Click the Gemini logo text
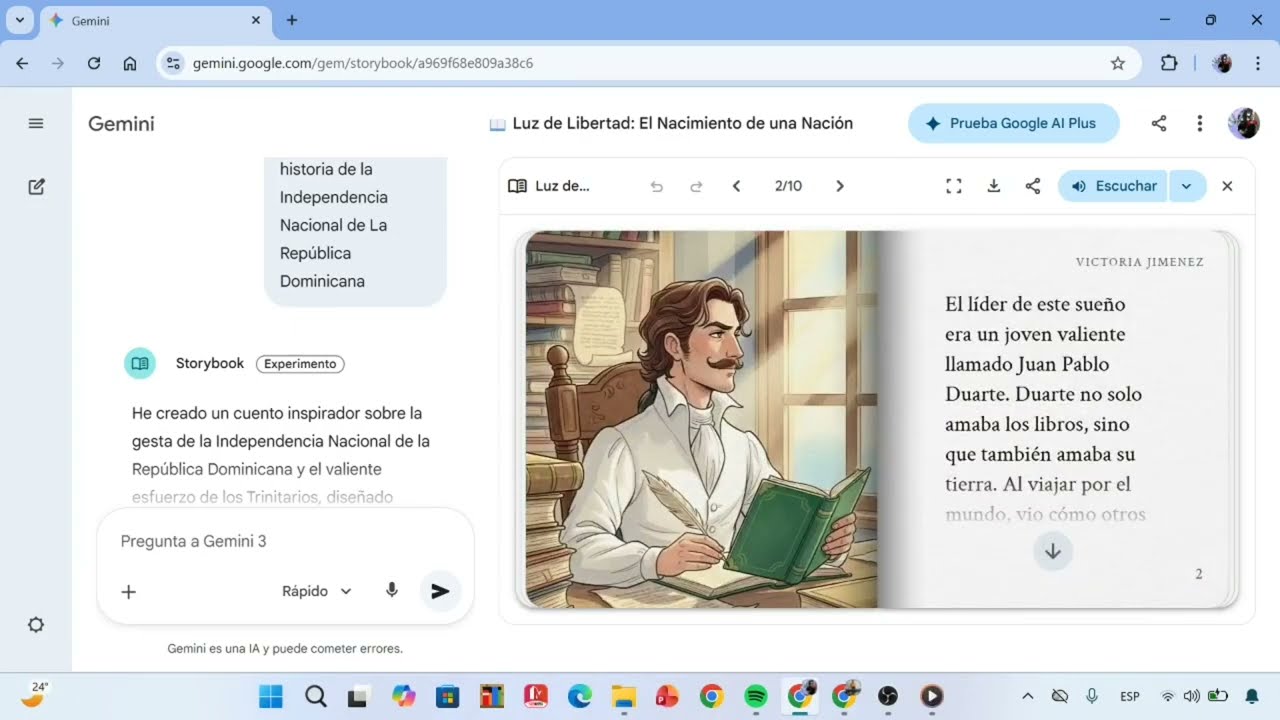Image resolution: width=1280 pixels, height=720 pixels. pos(121,124)
